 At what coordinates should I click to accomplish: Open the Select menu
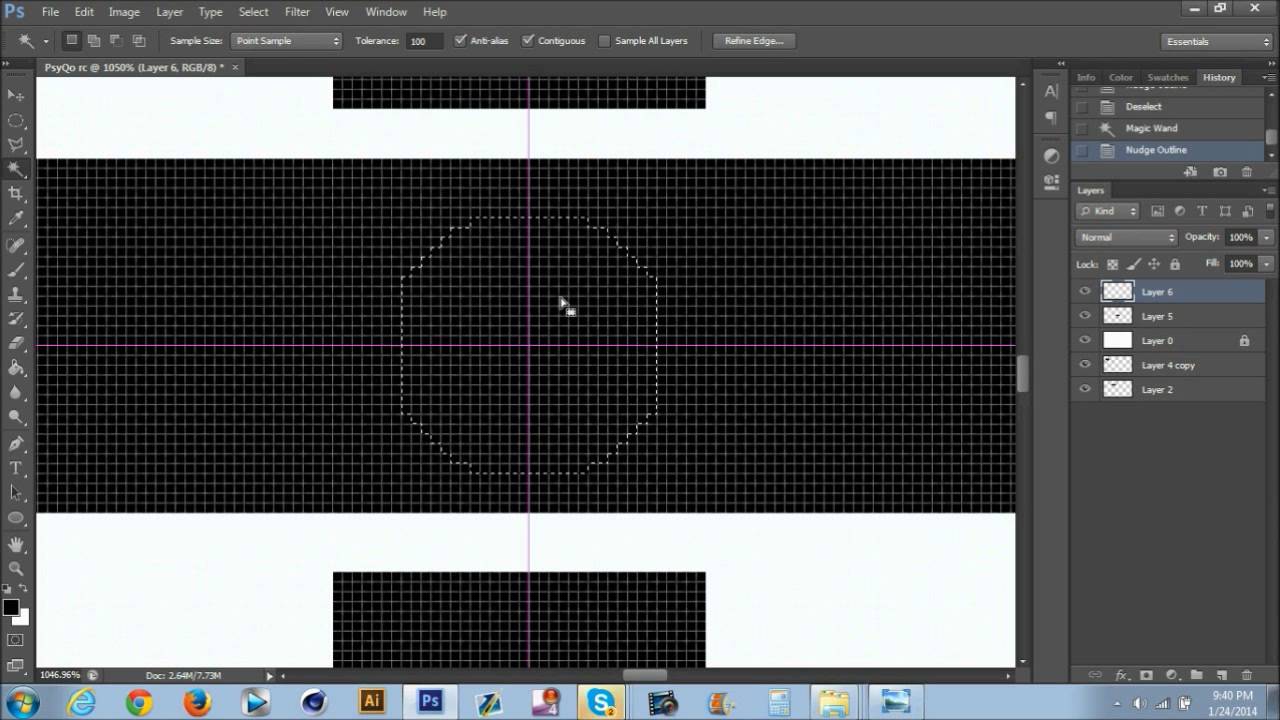pos(253,12)
